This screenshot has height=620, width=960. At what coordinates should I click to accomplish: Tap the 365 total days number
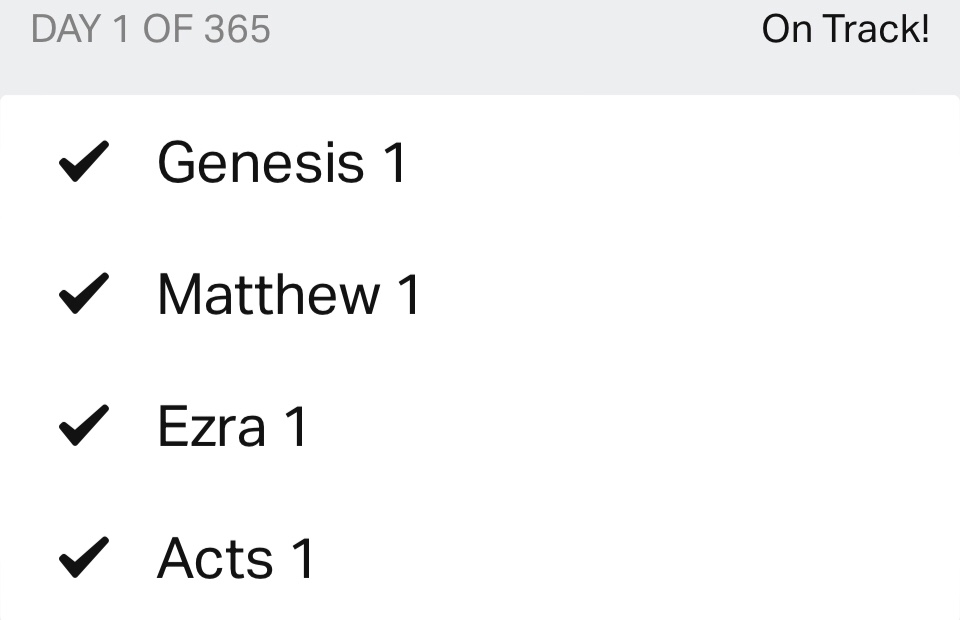click(x=237, y=30)
